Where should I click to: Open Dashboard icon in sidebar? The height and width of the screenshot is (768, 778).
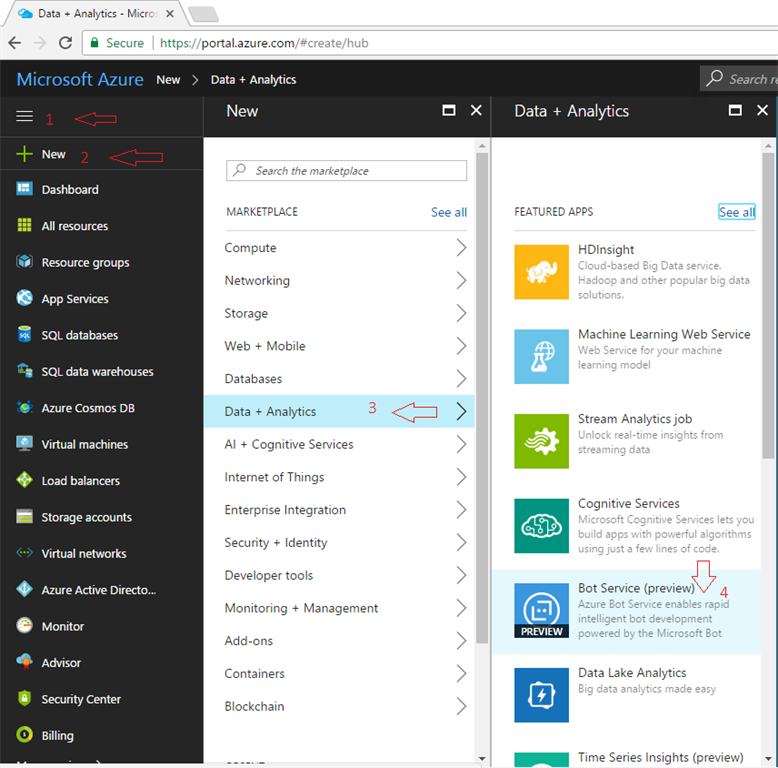tap(24, 189)
